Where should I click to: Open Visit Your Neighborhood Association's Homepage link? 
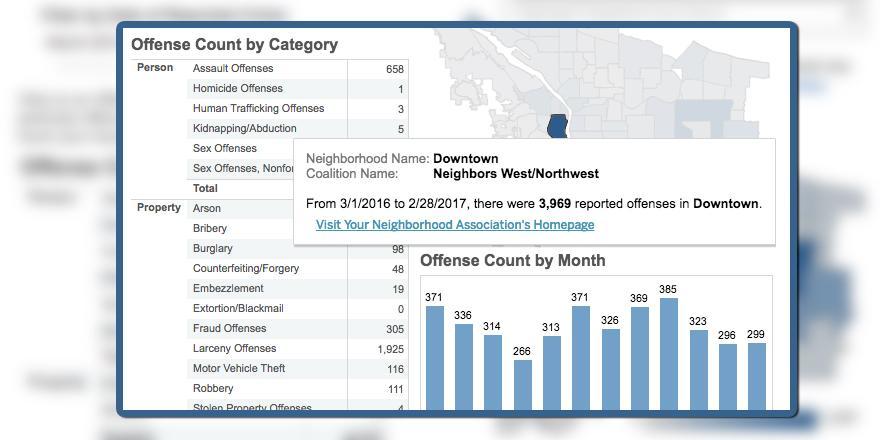[x=455, y=225]
